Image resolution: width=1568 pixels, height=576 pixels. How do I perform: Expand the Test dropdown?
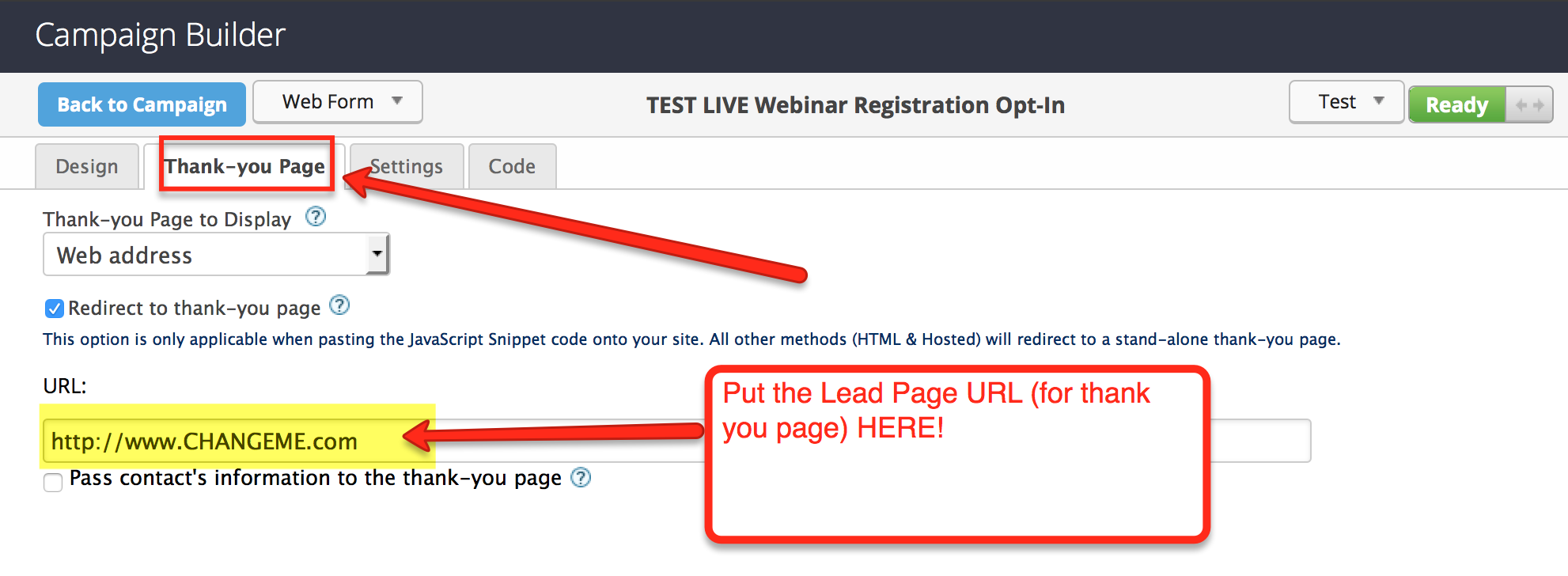click(x=1346, y=102)
